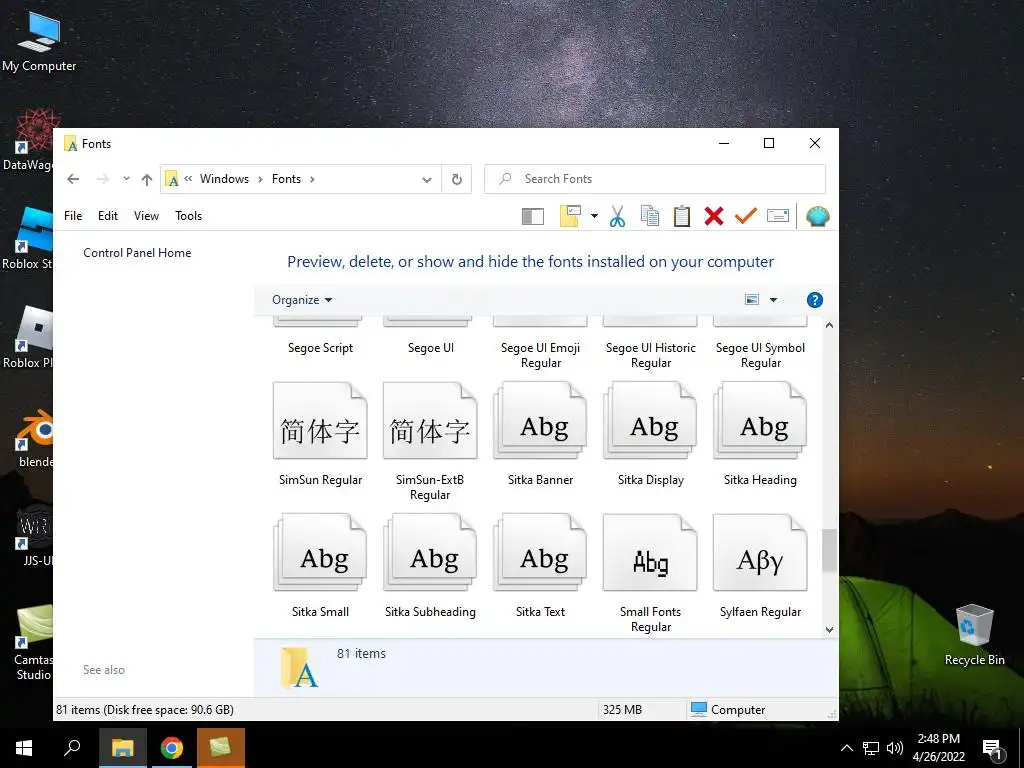Select the SimSun Regular font

320,434
